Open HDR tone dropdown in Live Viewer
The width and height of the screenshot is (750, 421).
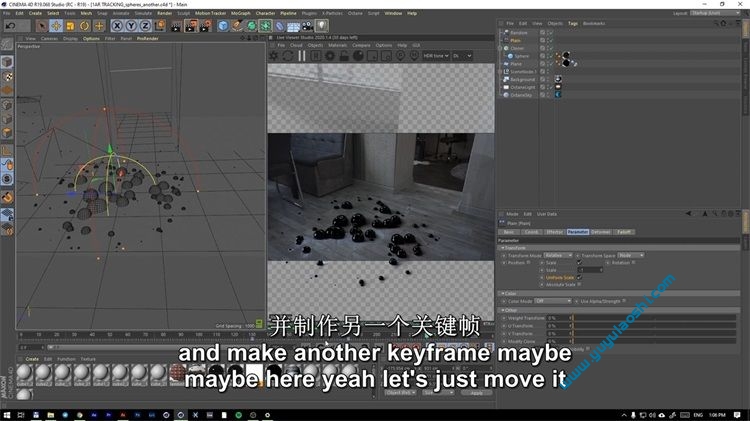436,56
